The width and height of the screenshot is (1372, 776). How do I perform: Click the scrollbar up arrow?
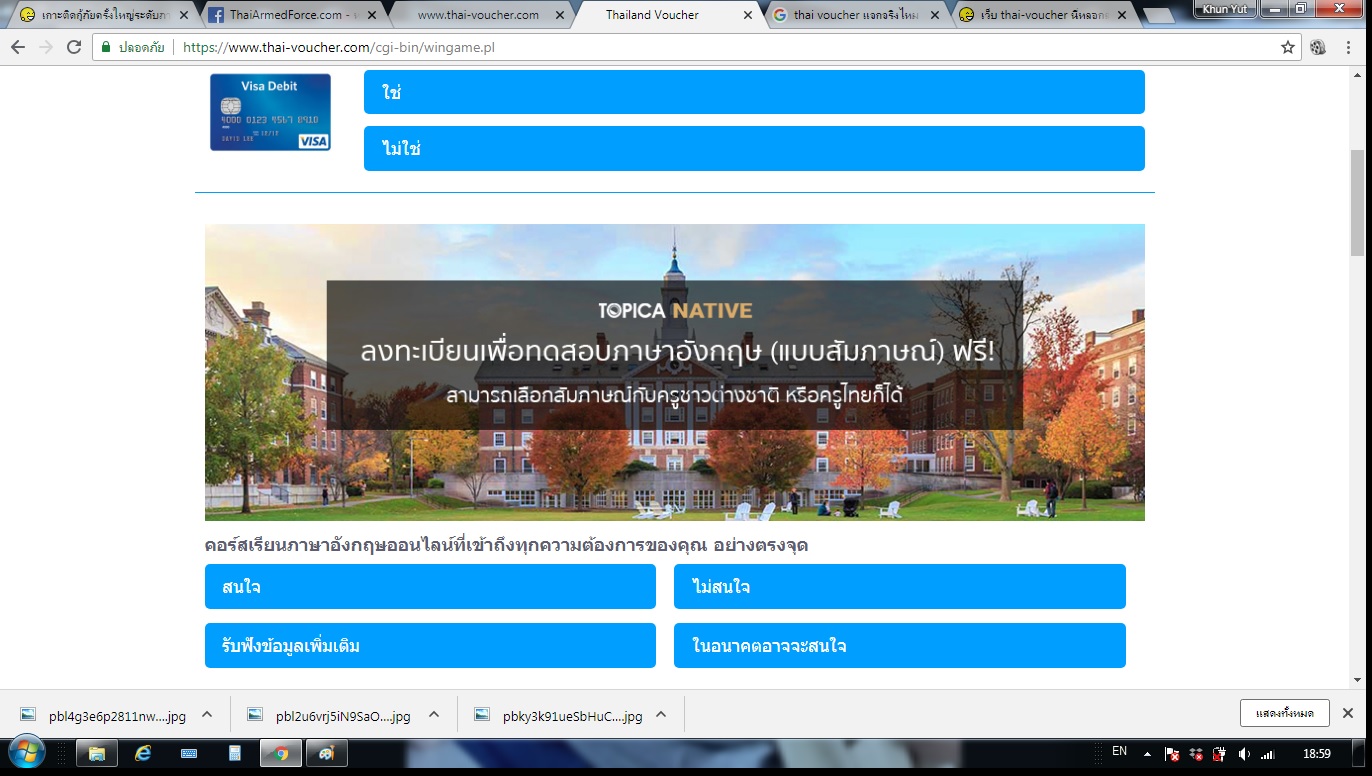pos(1357,73)
